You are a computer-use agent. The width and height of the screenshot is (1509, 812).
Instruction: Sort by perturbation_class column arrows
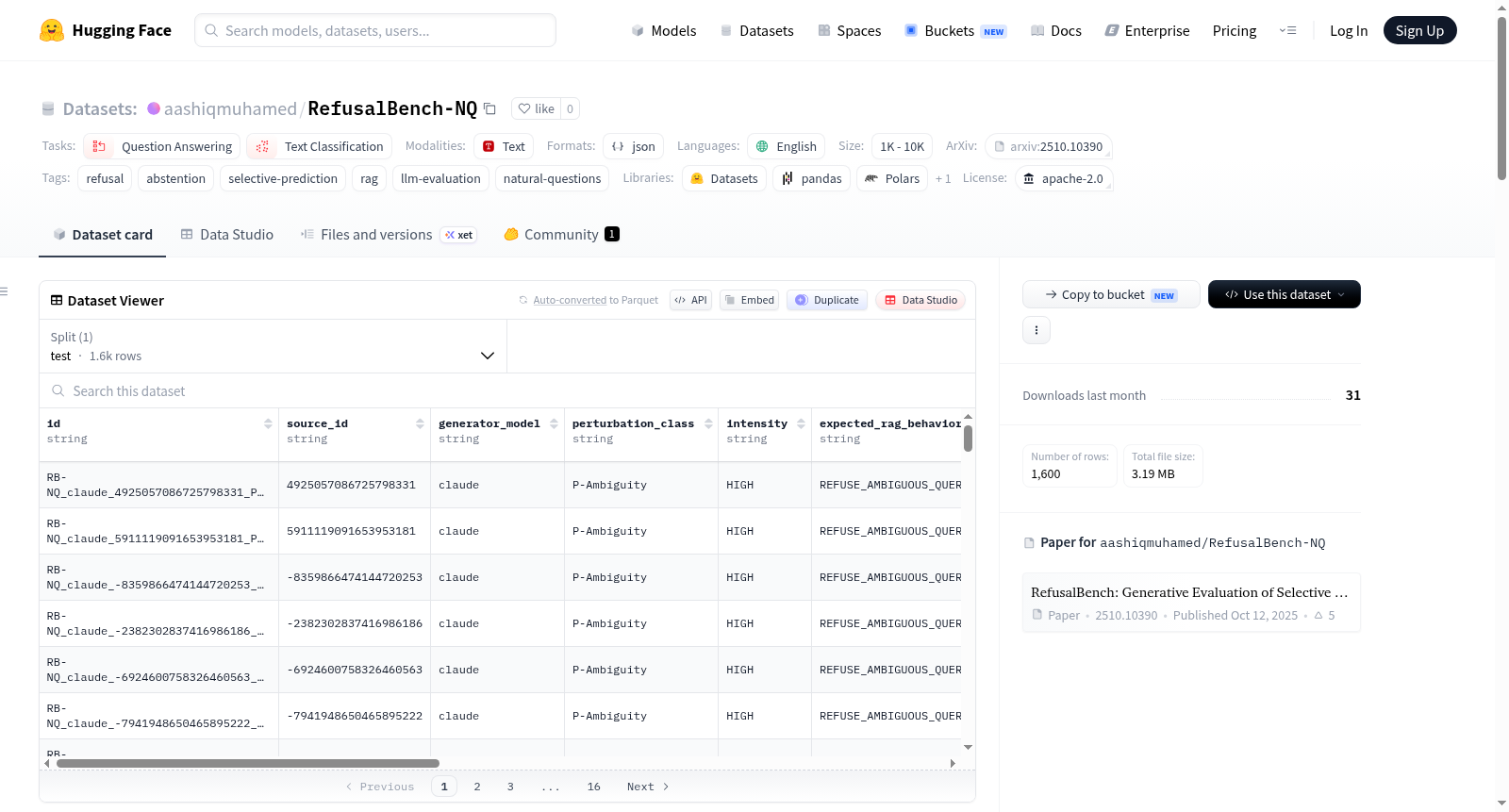point(708,424)
